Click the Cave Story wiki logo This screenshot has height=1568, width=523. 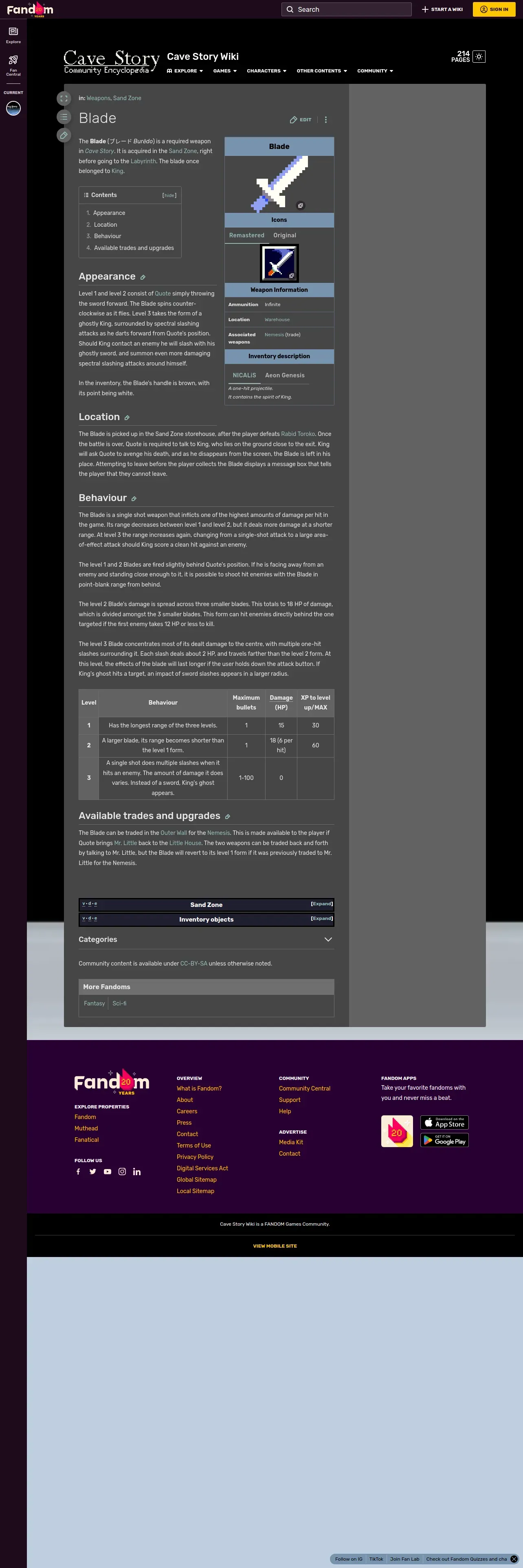(x=112, y=63)
